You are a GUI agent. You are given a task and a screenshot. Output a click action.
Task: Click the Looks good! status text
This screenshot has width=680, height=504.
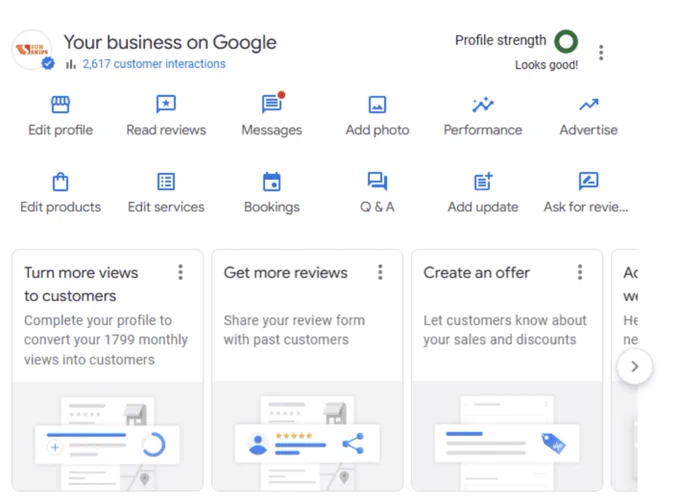(x=546, y=65)
